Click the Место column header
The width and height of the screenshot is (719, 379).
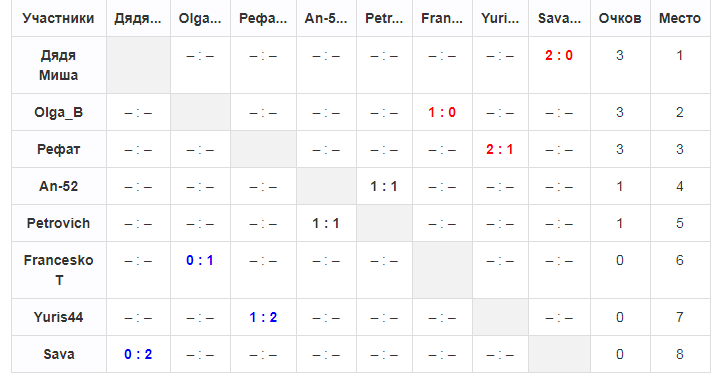(680, 18)
